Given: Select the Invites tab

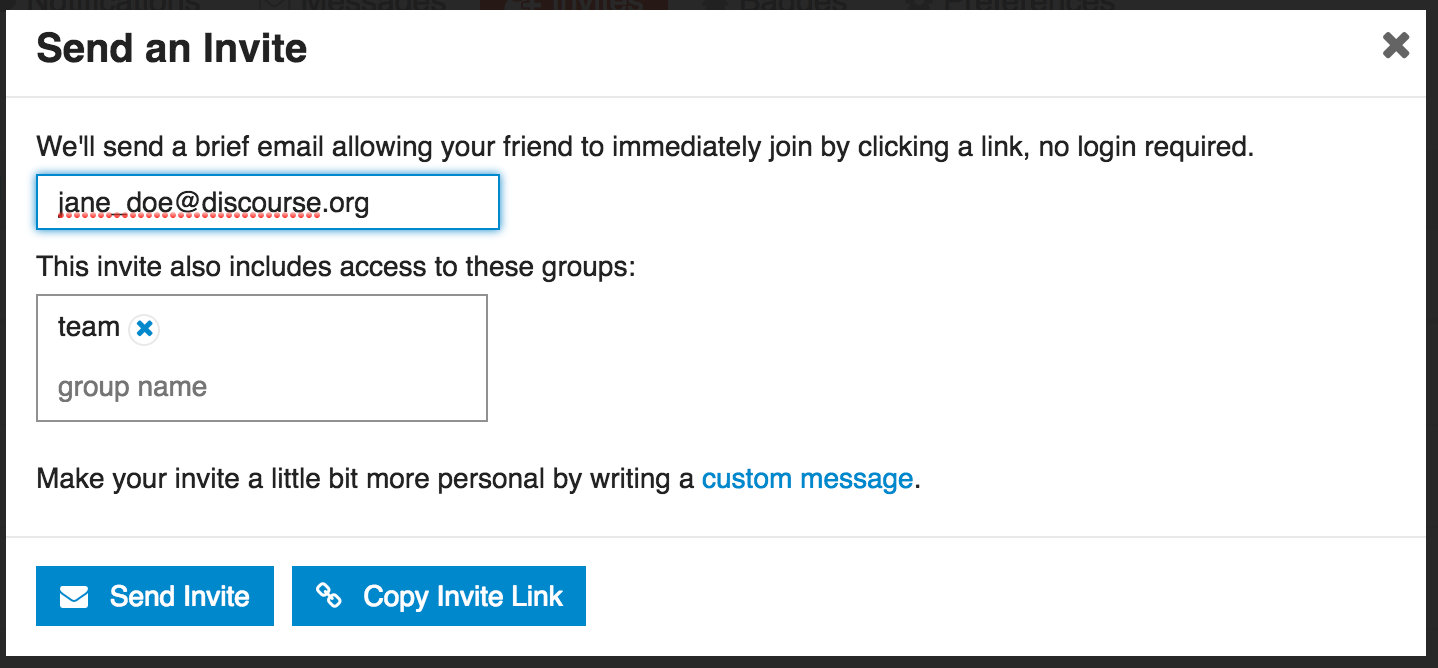Looking at the screenshot, I should tap(575, 5).
